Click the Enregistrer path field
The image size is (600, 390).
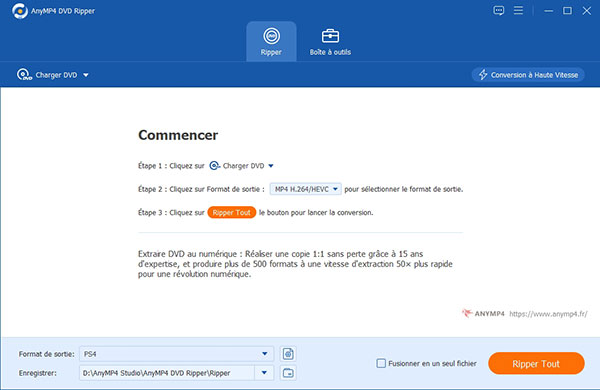pyautogui.click(x=167, y=373)
